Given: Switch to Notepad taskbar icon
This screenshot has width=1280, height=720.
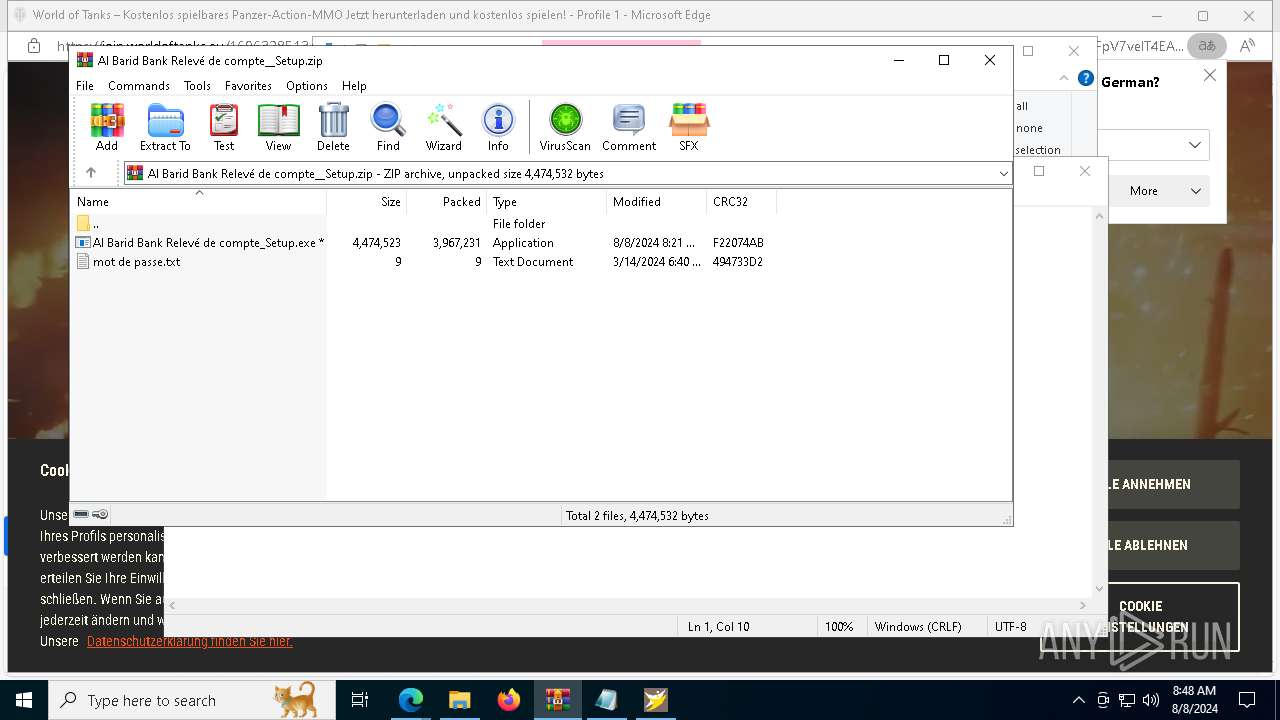Looking at the screenshot, I should coord(607,700).
